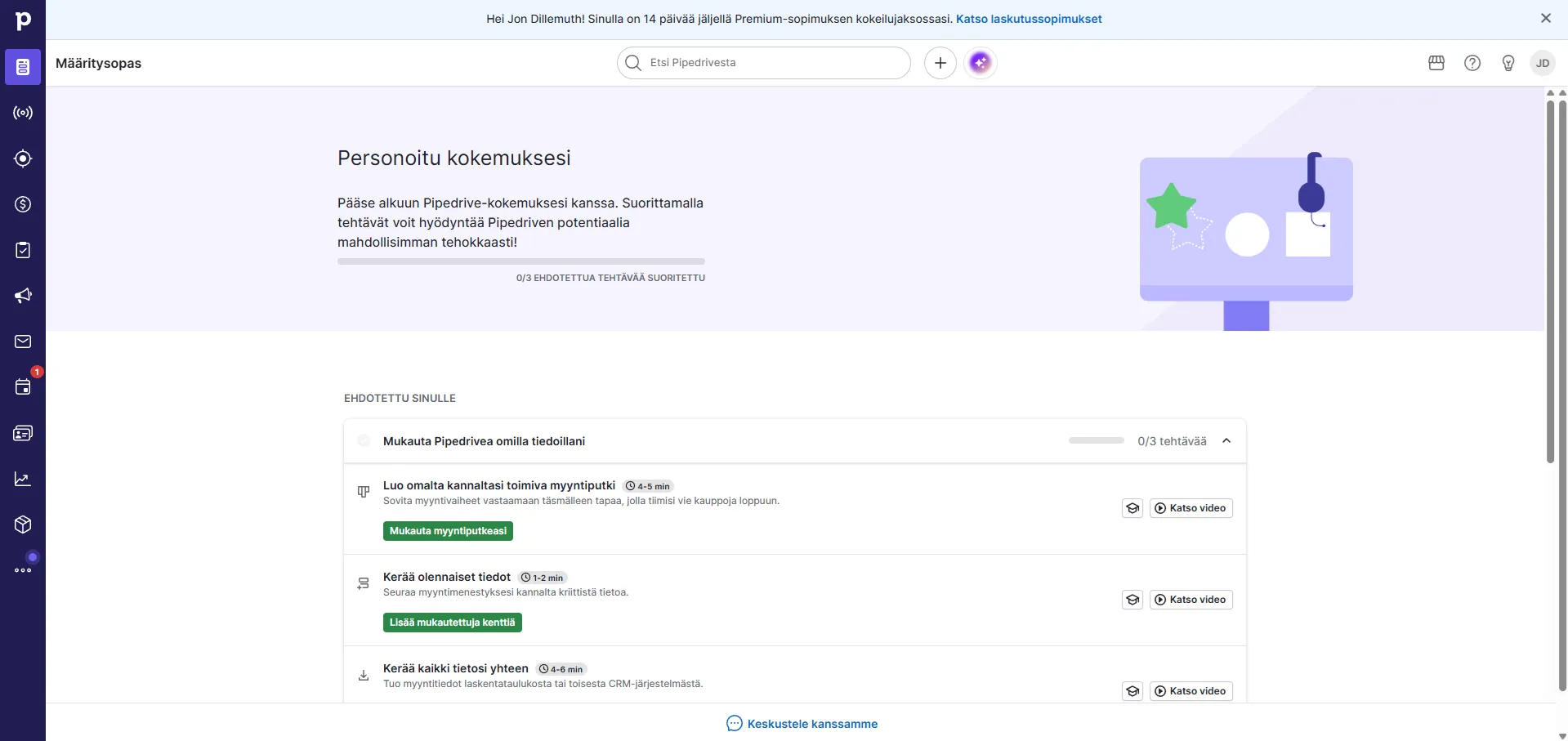Click the progress bar next to '0/3 tehtävää'
This screenshot has height=741, width=1568.
pos(1095,440)
